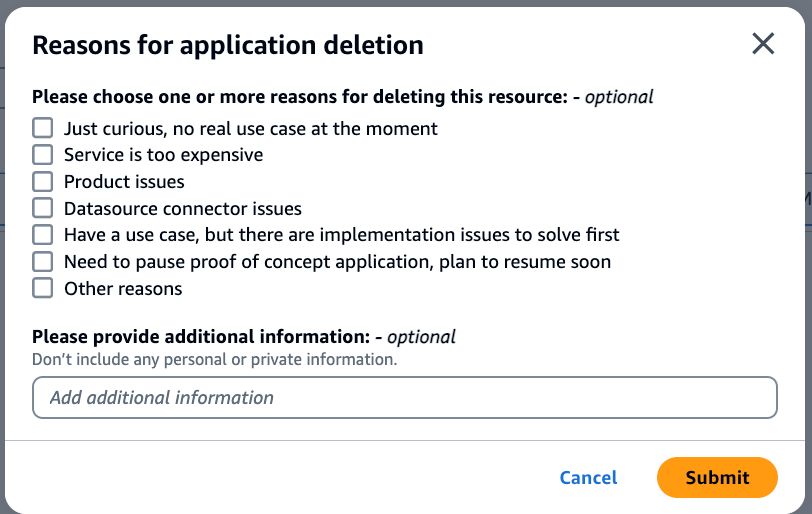The height and width of the screenshot is (514, 812).
Task: Close the deletion reasons dialog with X
Action: tap(763, 44)
